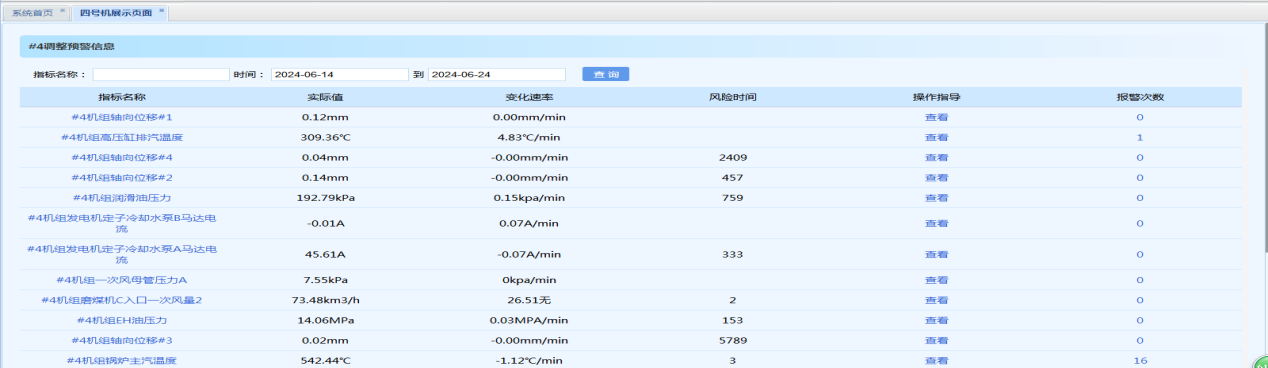Click 查看 for 定子冷却水泵A马达电流 row
This screenshot has width=1268, height=368.
[936, 254]
